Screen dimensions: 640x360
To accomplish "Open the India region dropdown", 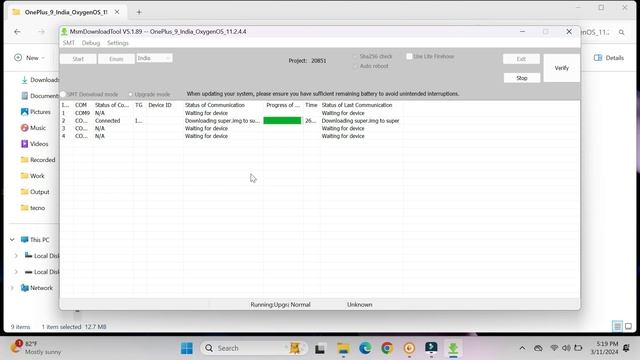I will click(x=154, y=58).
